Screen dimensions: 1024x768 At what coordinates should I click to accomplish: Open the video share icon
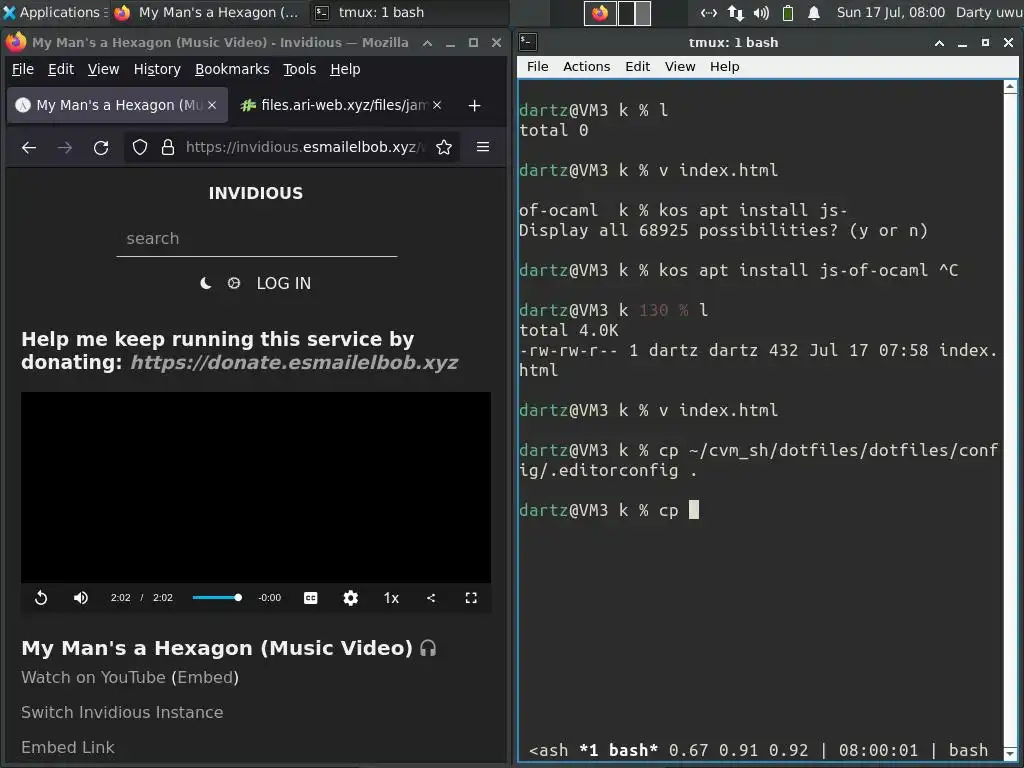[x=431, y=598]
